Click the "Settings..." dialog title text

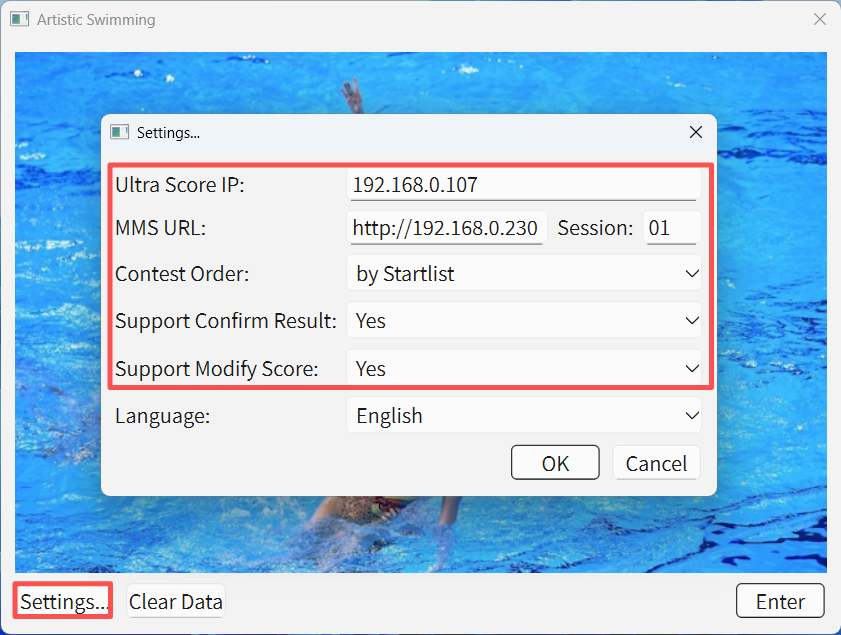(x=168, y=132)
